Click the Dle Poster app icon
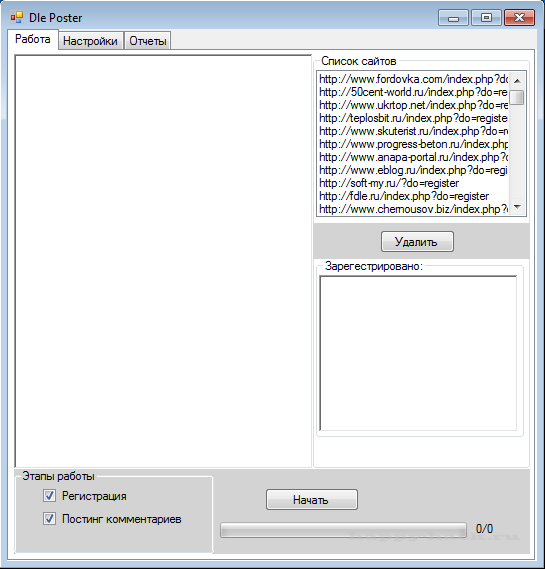This screenshot has height=569, width=545. [17, 17]
